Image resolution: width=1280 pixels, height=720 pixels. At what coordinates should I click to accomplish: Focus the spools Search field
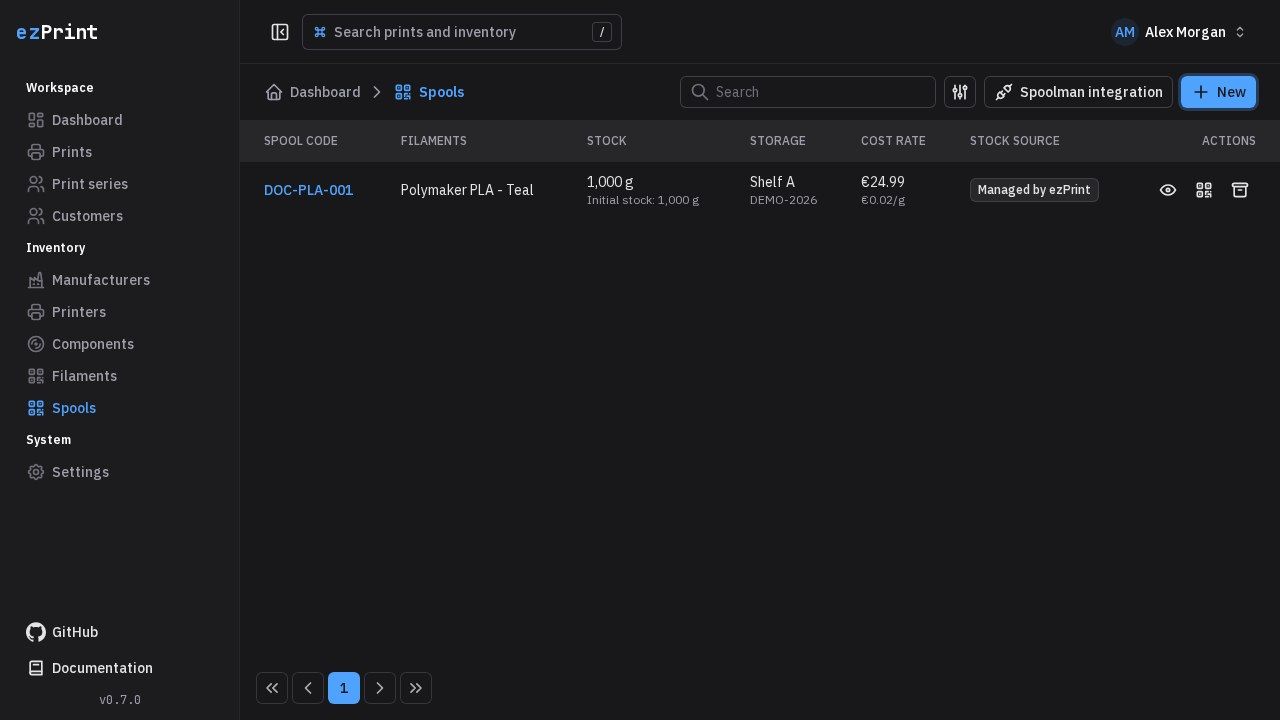[808, 92]
